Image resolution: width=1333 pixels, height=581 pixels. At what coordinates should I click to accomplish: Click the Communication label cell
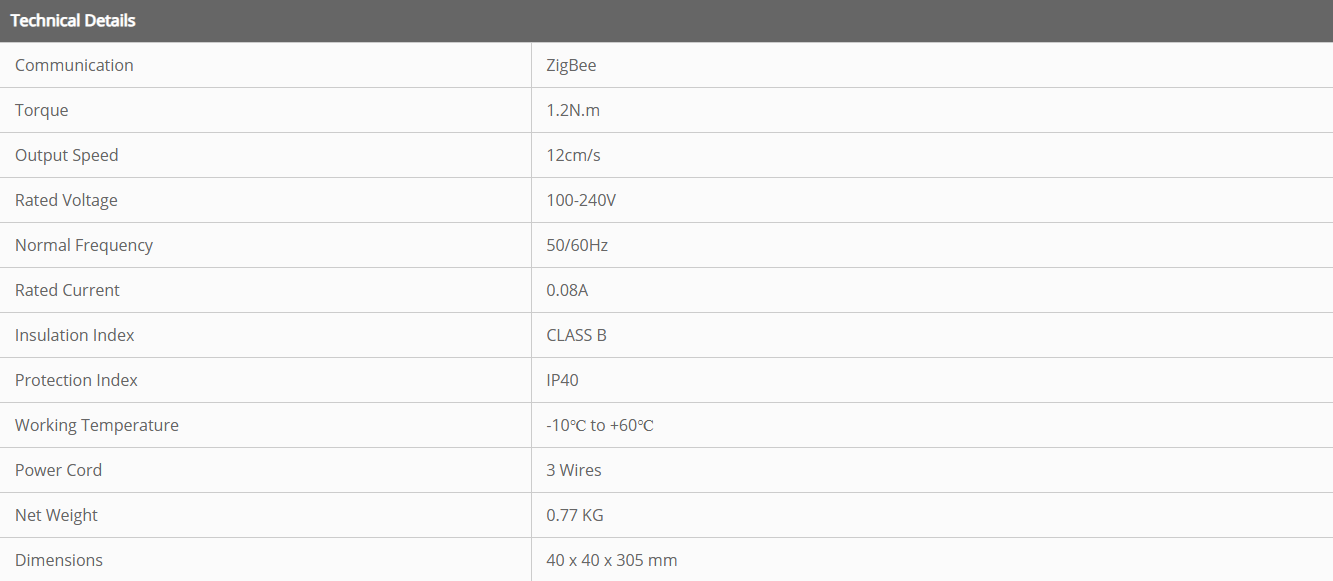[x=74, y=65]
